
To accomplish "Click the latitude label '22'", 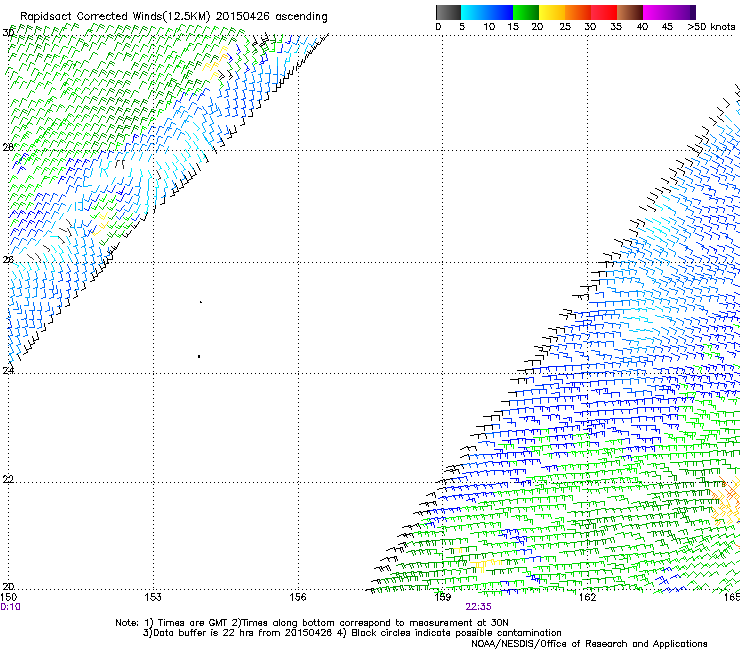I will click(8, 480).
